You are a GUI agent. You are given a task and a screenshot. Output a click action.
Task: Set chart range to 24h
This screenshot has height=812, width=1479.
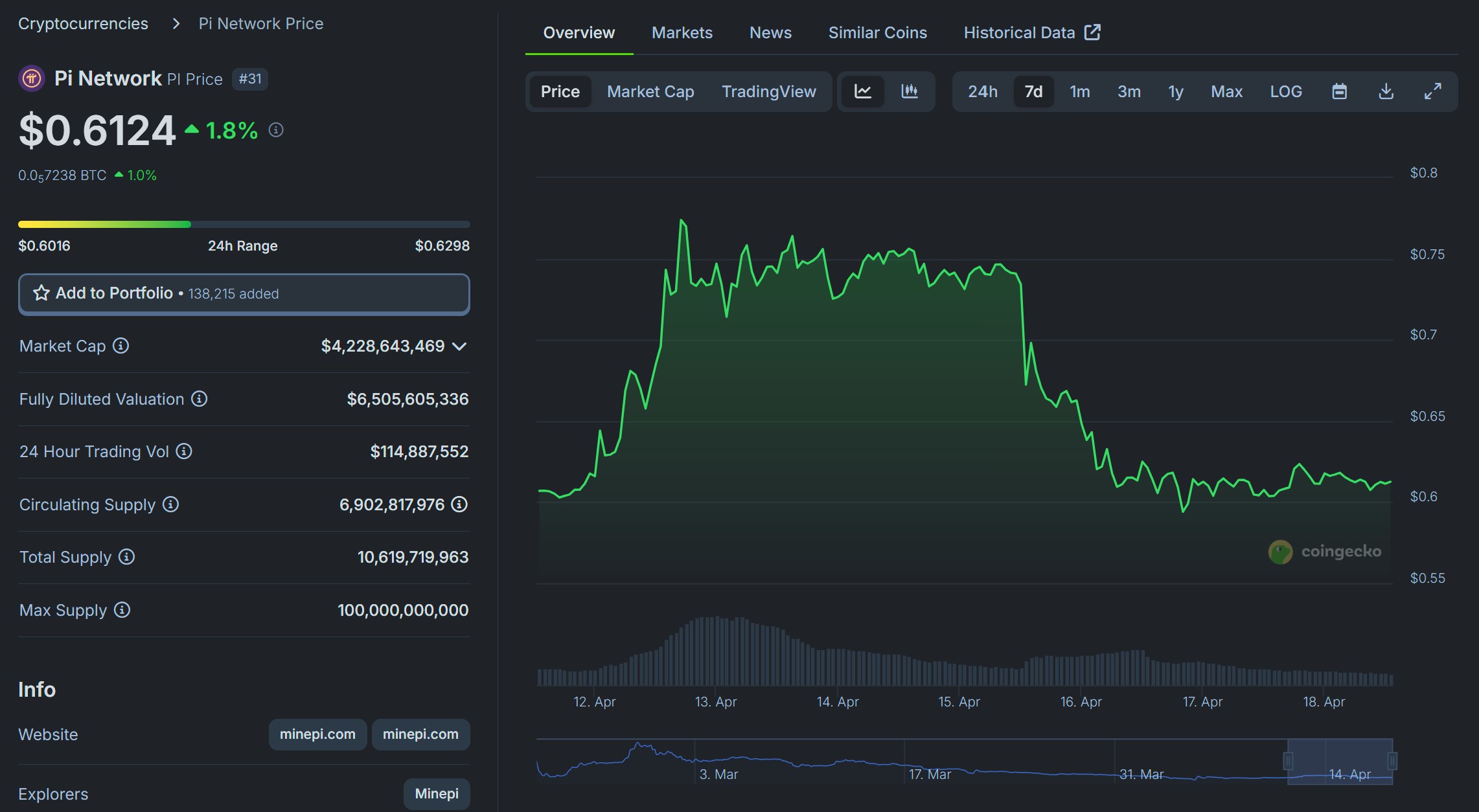(983, 91)
